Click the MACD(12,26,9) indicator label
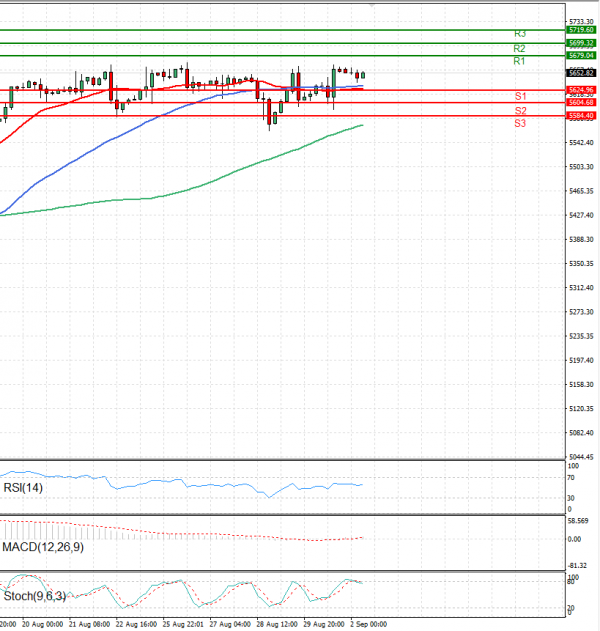600x631 pixels. click(x=43, y=547)
